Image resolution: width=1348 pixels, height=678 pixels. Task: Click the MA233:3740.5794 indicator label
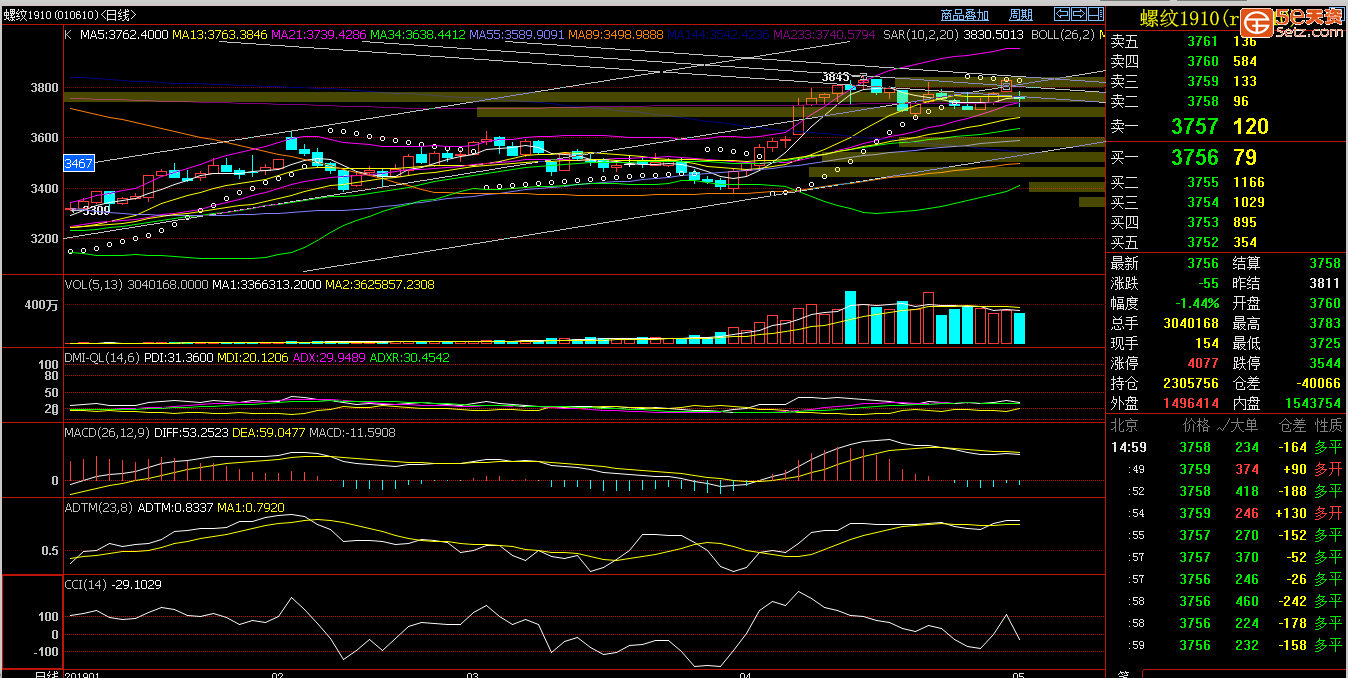pos(824,34)
